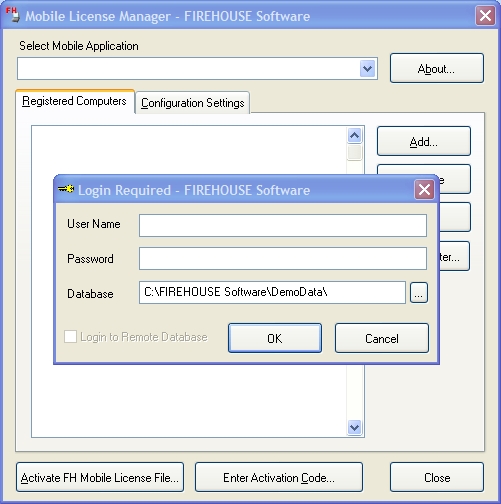Screen dimensions: 501x504
Task: Expand the Select Mobile Application dropdown
Action: click(367, 69)
